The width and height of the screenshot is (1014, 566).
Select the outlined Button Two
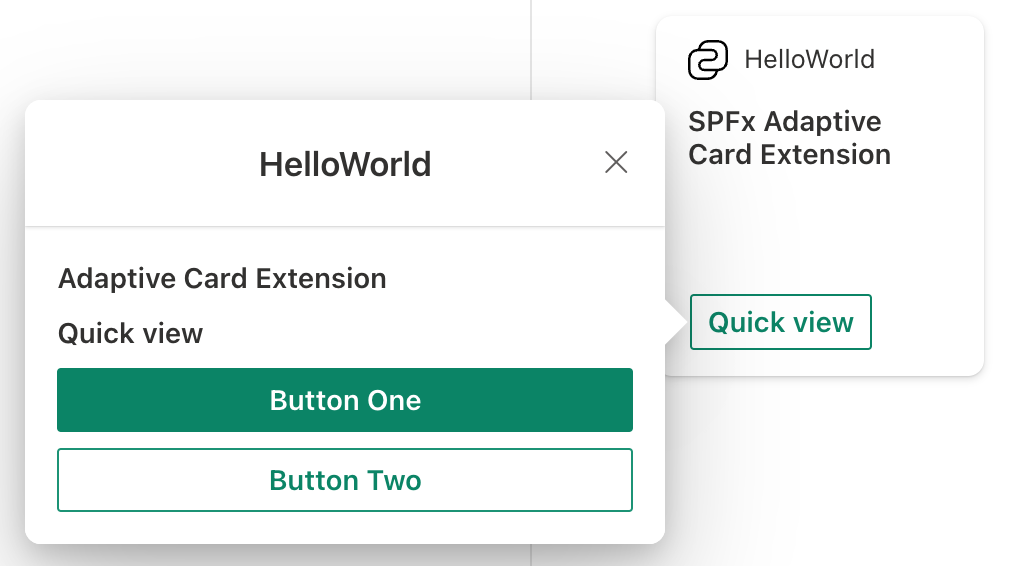click(345, 480)
